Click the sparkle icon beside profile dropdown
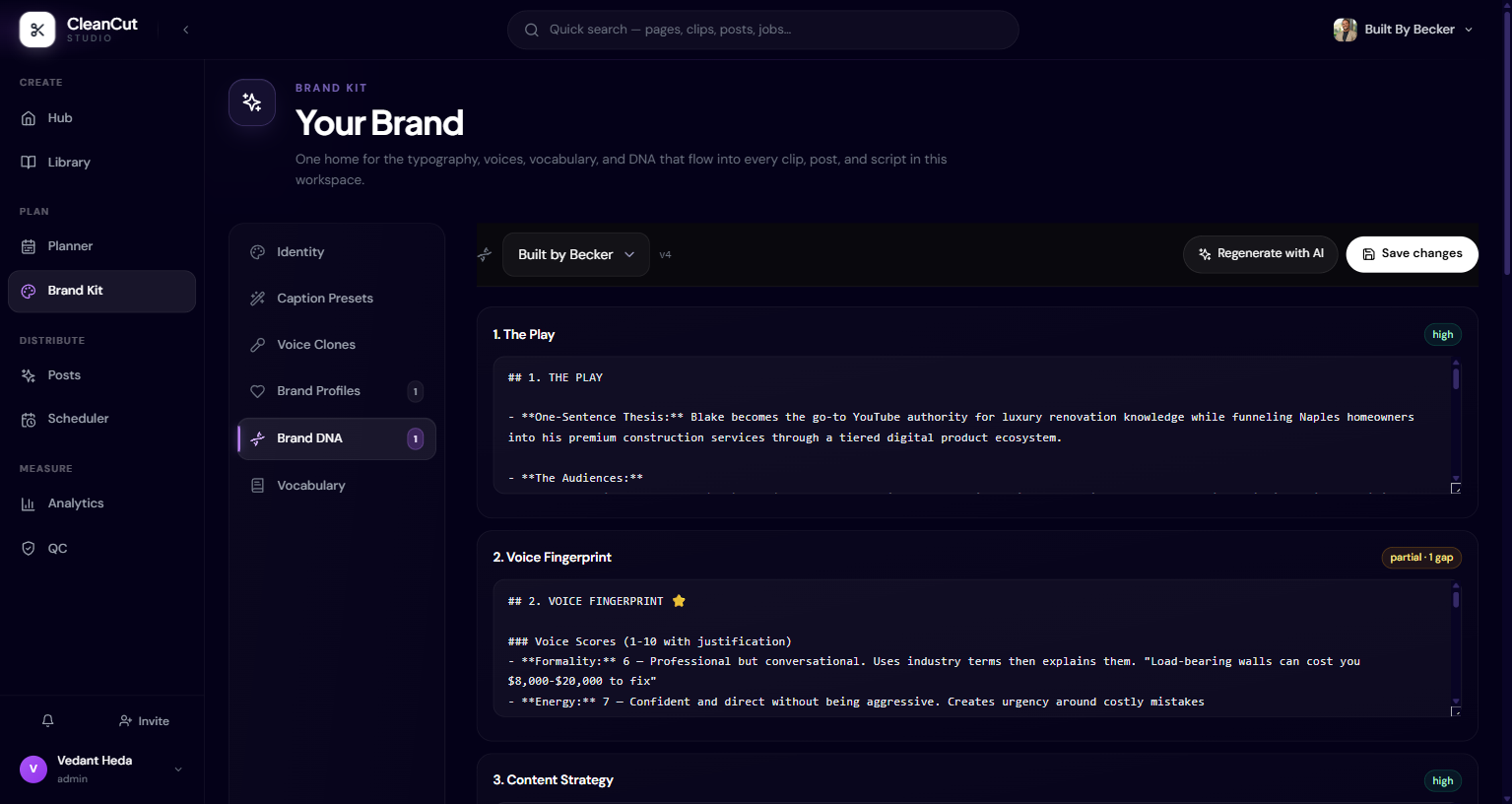Image resolution: width=1512 pixels, height=804 pixels. click(485, 254)
